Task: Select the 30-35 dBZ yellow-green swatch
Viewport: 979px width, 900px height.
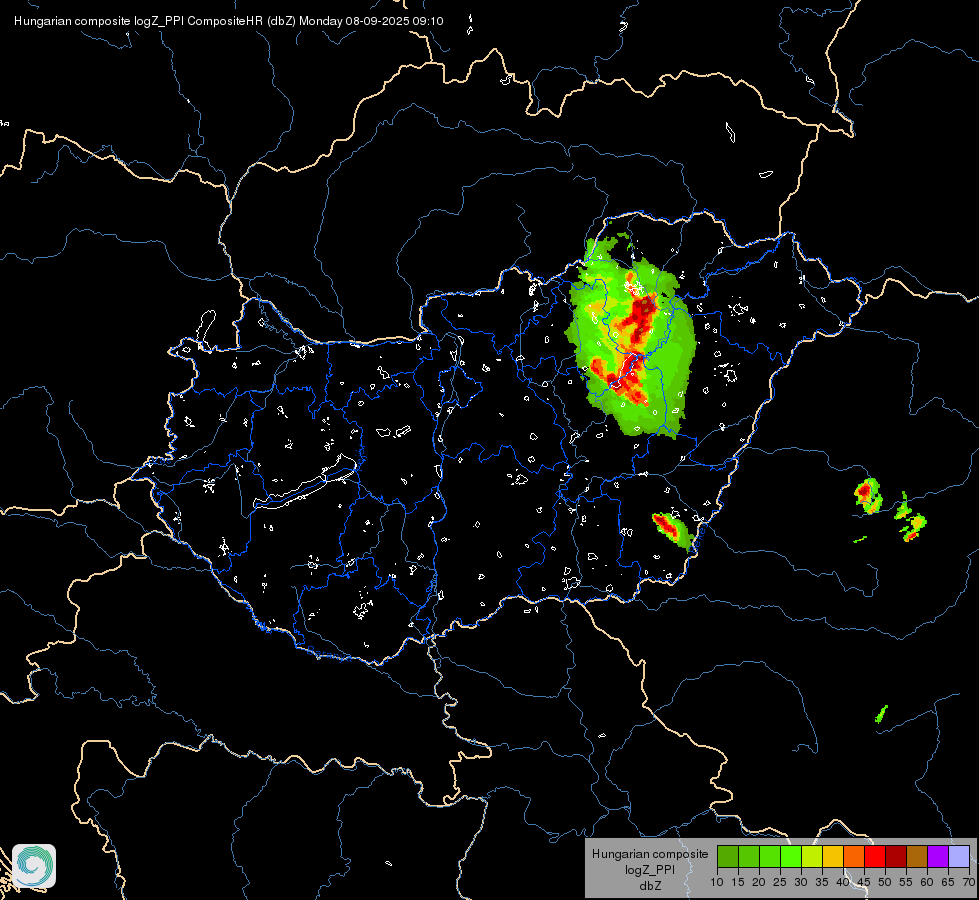Action: (x=812, y=856)
